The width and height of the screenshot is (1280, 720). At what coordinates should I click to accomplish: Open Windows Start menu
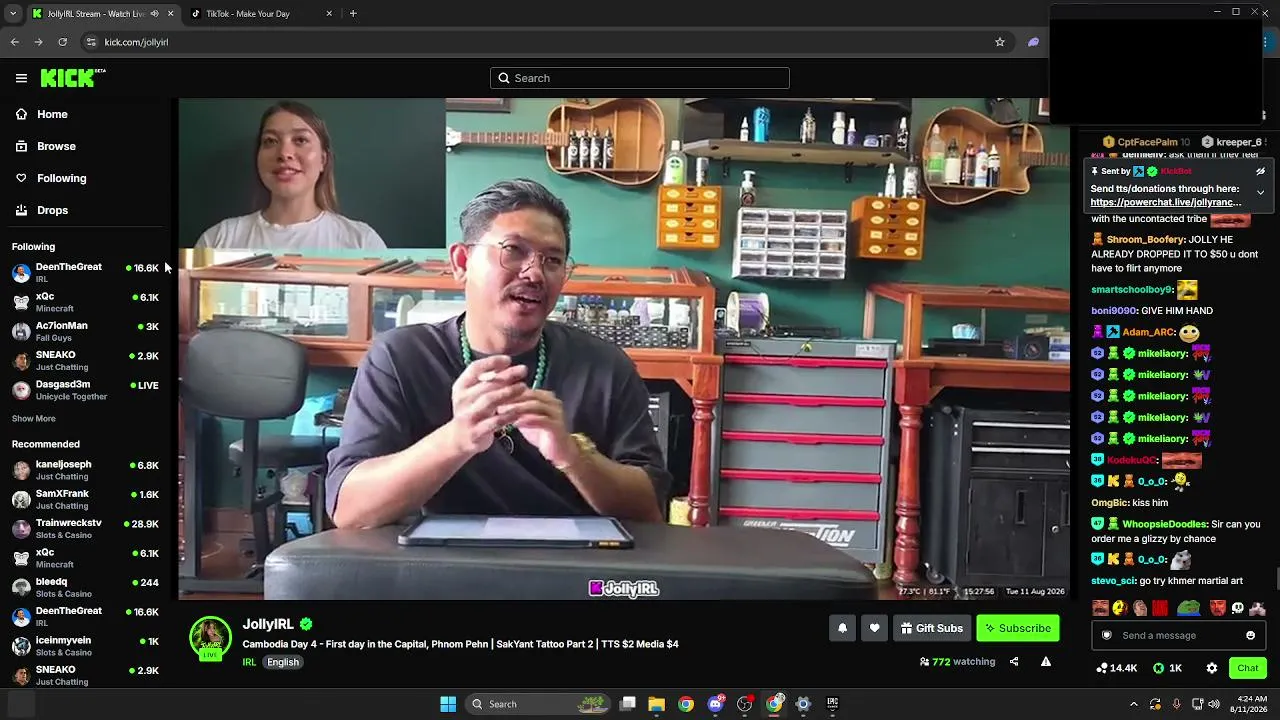[448, 704]
